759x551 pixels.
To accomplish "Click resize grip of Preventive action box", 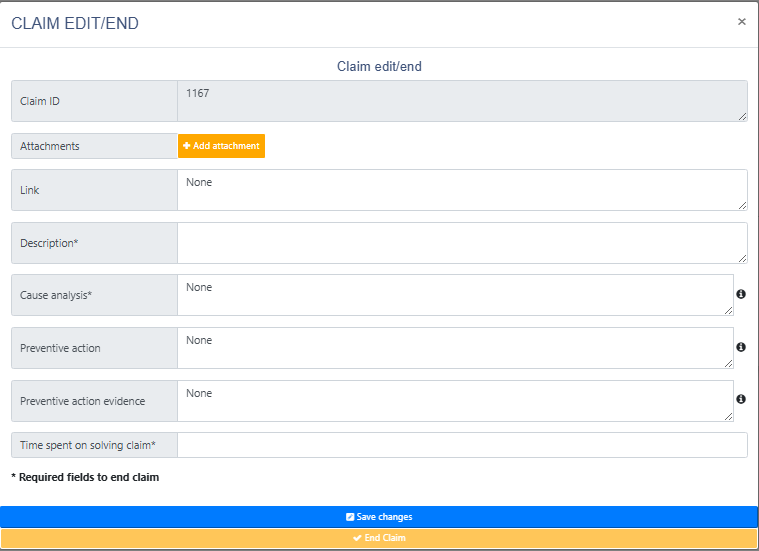I will (x=728, y=363).
